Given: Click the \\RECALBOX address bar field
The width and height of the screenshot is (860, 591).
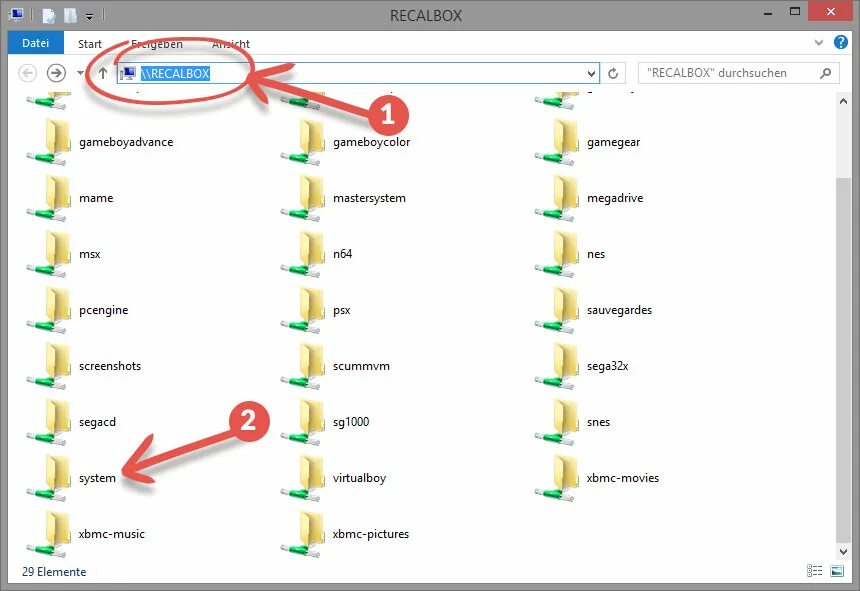Looking at the screenshot, I should click(357, 73).
